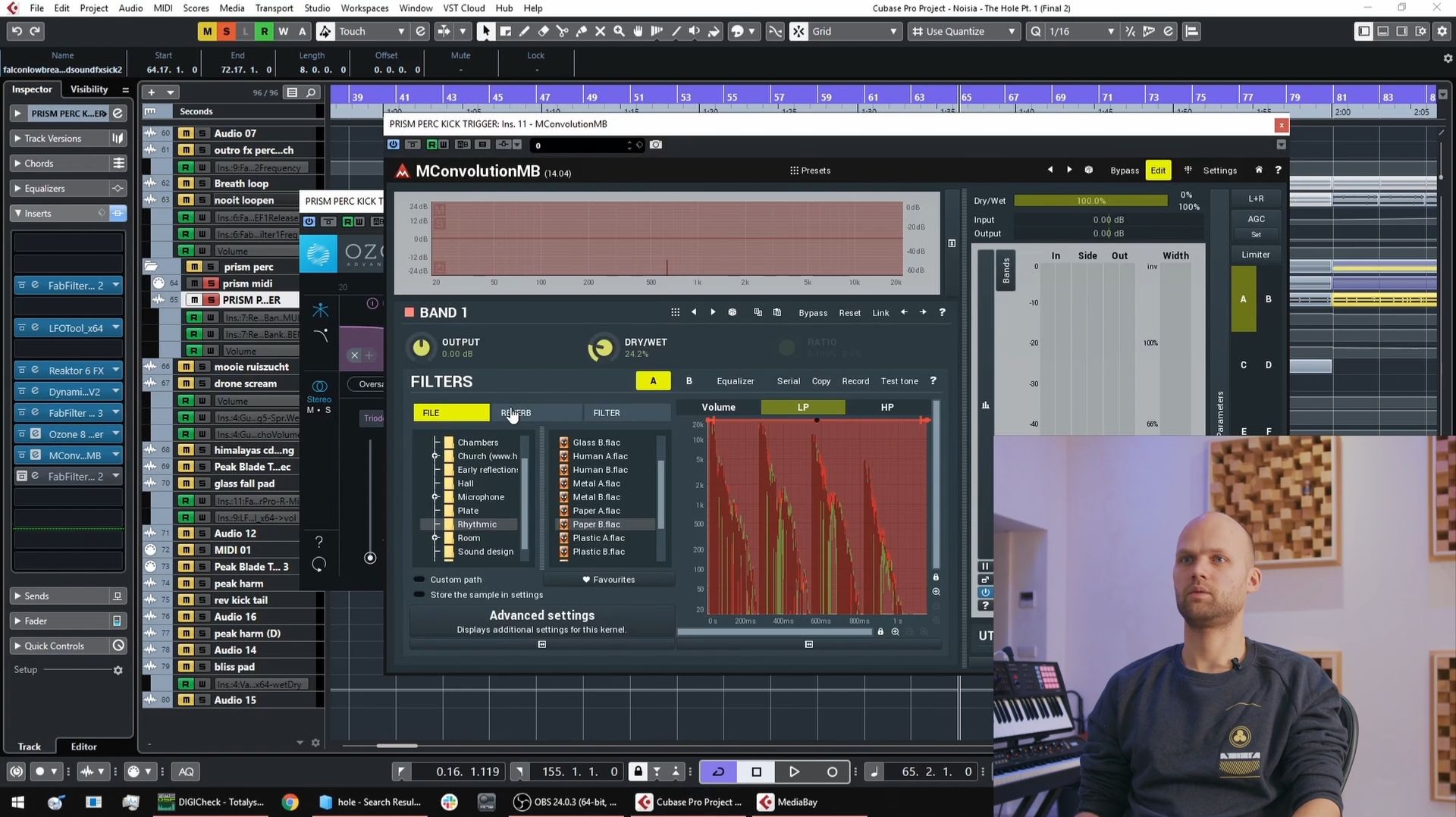This screenshot has width=1456, height=817.
Task: Open the VST Cloud menu
Action: 463,8
